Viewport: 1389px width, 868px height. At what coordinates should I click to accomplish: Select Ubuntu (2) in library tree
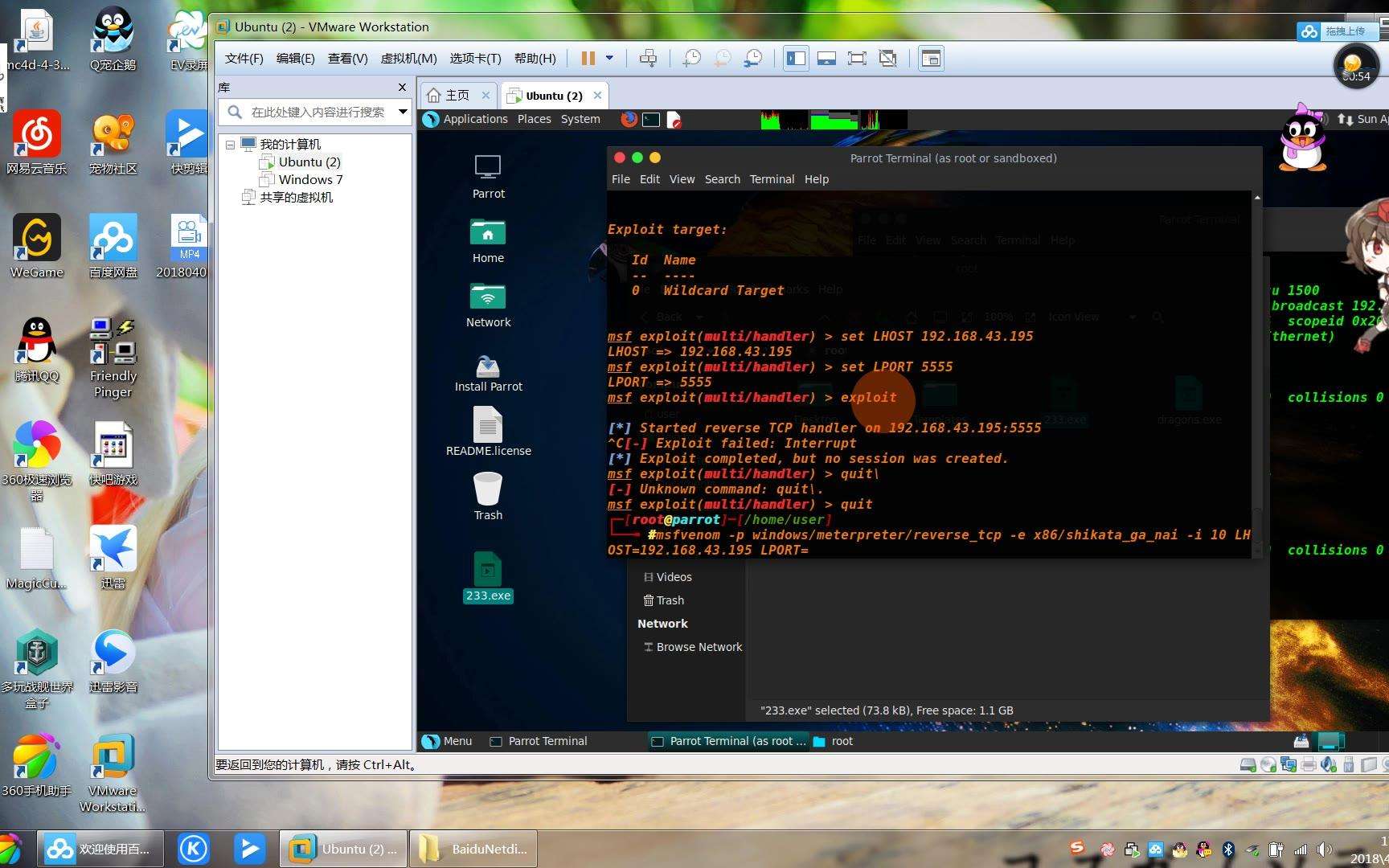coord(309,162)
